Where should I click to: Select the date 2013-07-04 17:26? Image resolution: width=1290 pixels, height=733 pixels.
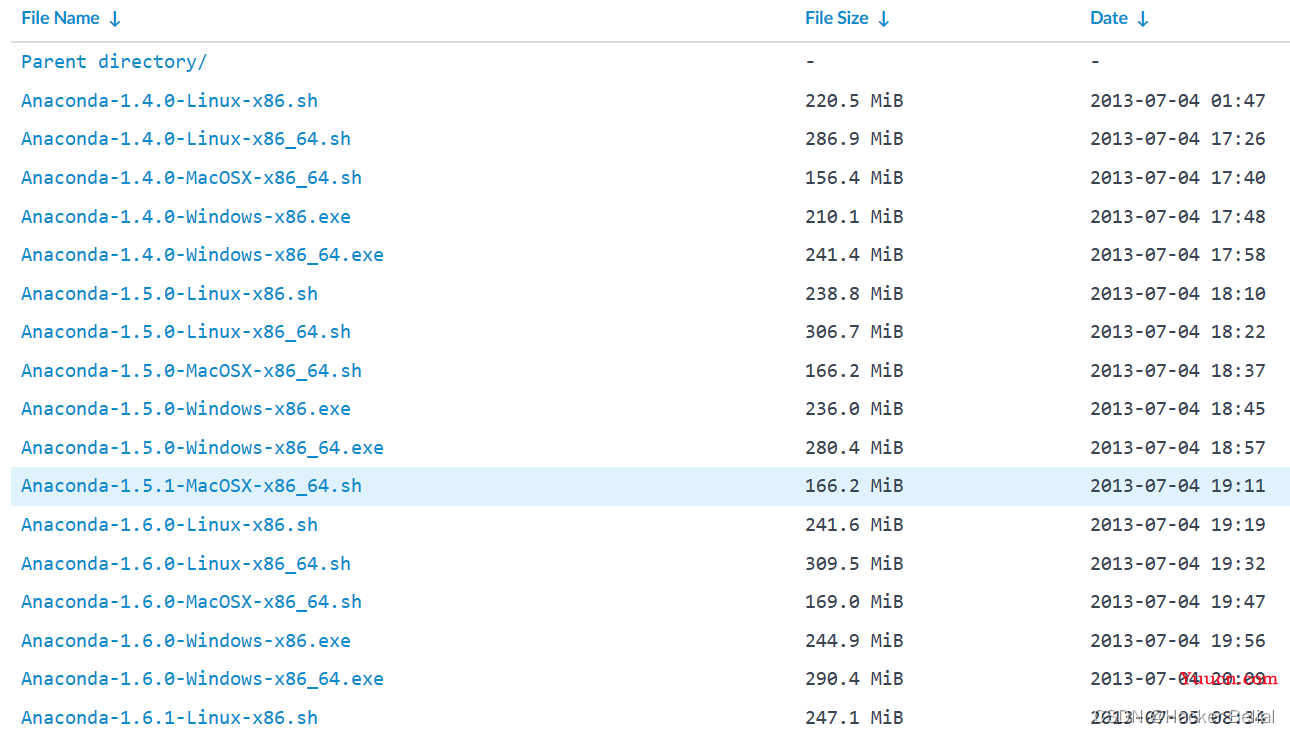1178,139
